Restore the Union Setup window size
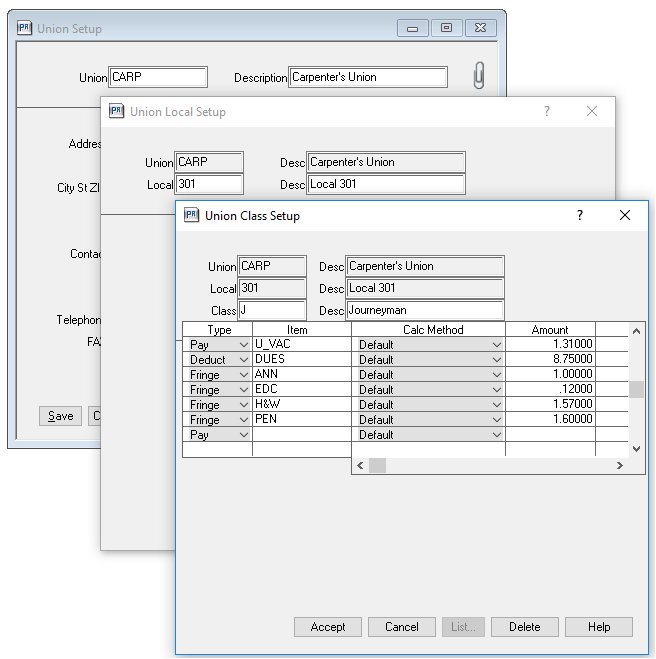The width and height of the screenshot is (656, 659). [x=446, y=28]
